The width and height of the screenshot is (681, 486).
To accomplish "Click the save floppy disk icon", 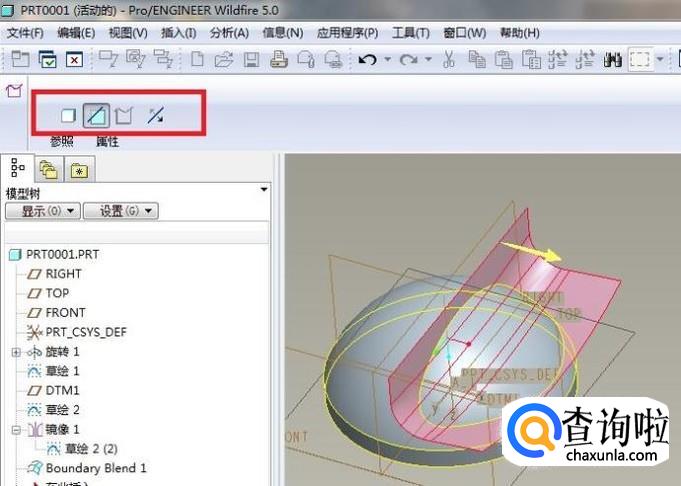I will point(251,60).
